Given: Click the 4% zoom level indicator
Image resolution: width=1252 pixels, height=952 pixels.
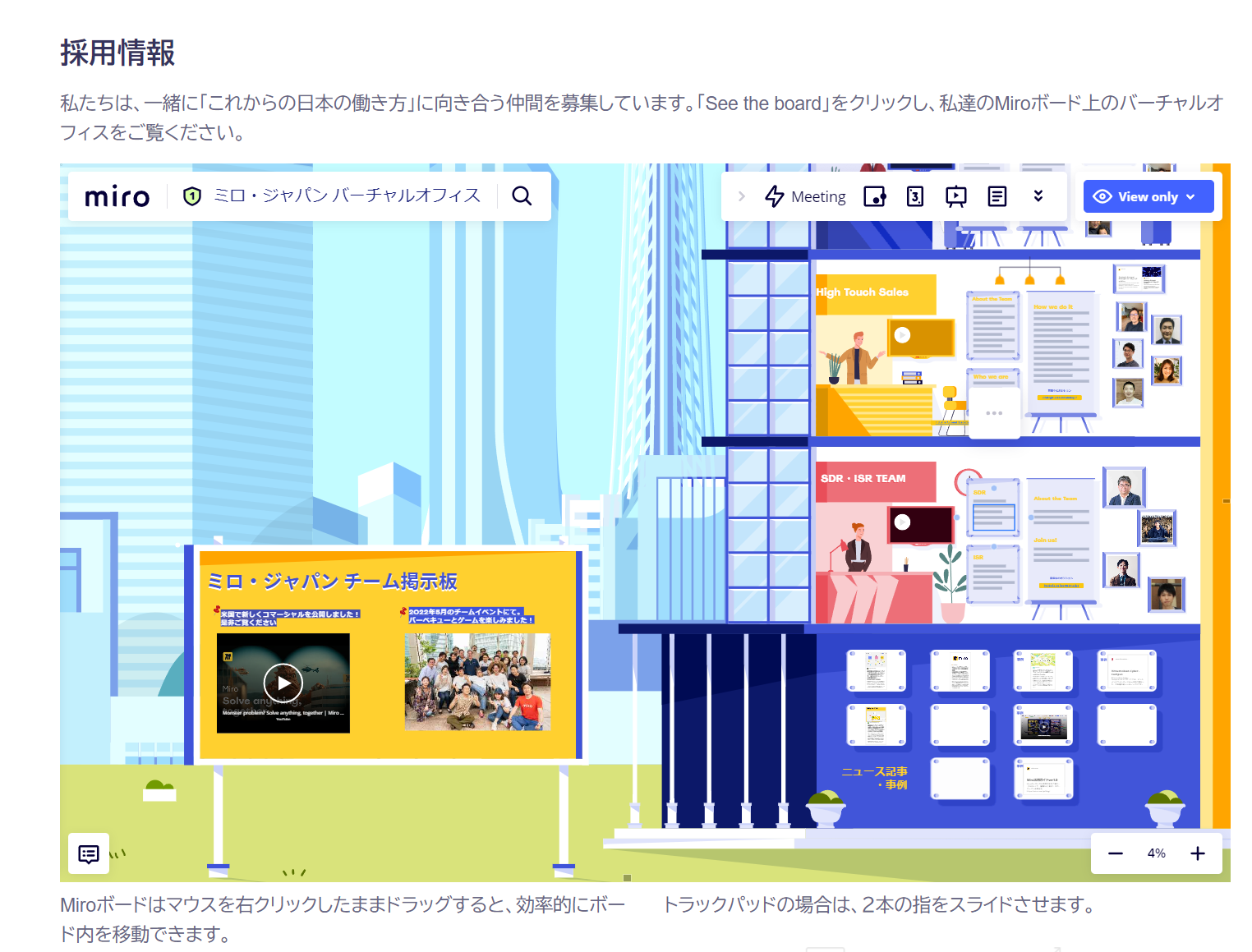Looking at the screenshot, I should point(1156,853).
